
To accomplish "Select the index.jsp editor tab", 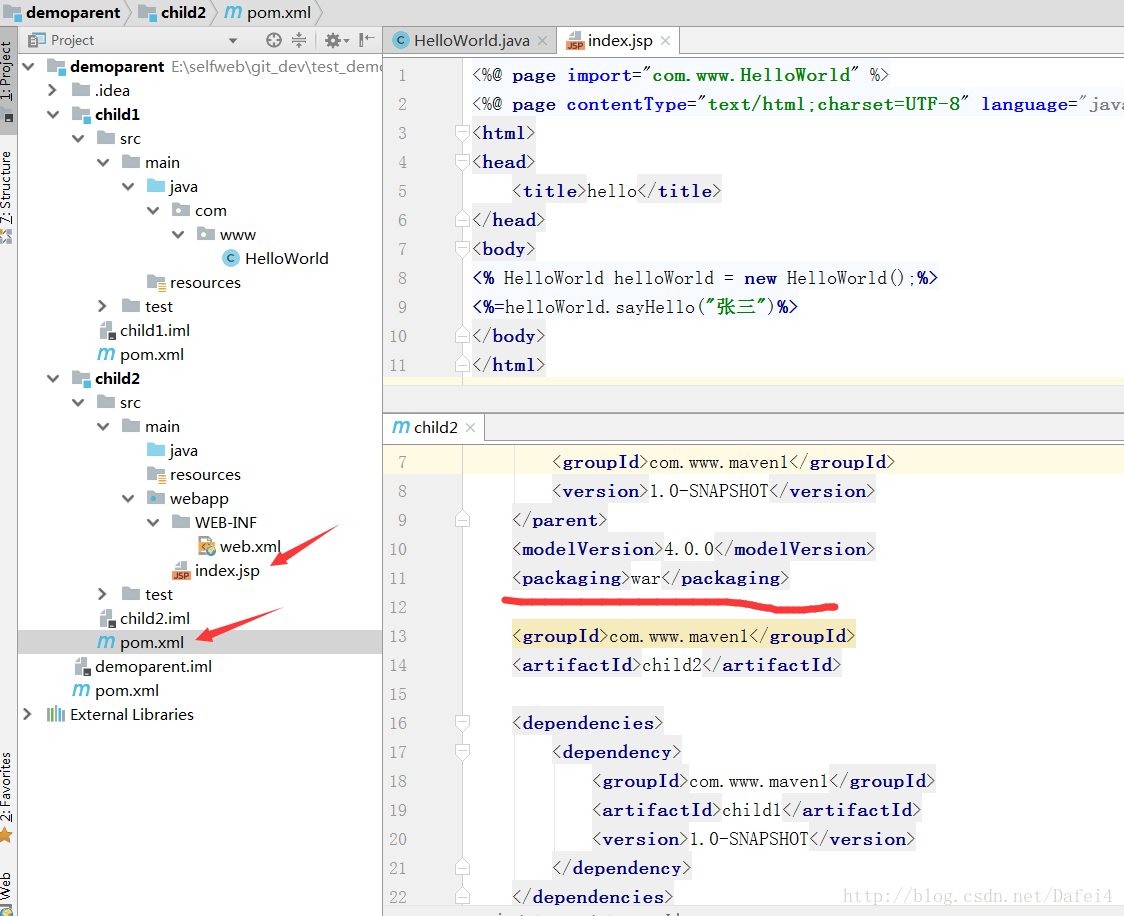I will (x=620, y=41).
